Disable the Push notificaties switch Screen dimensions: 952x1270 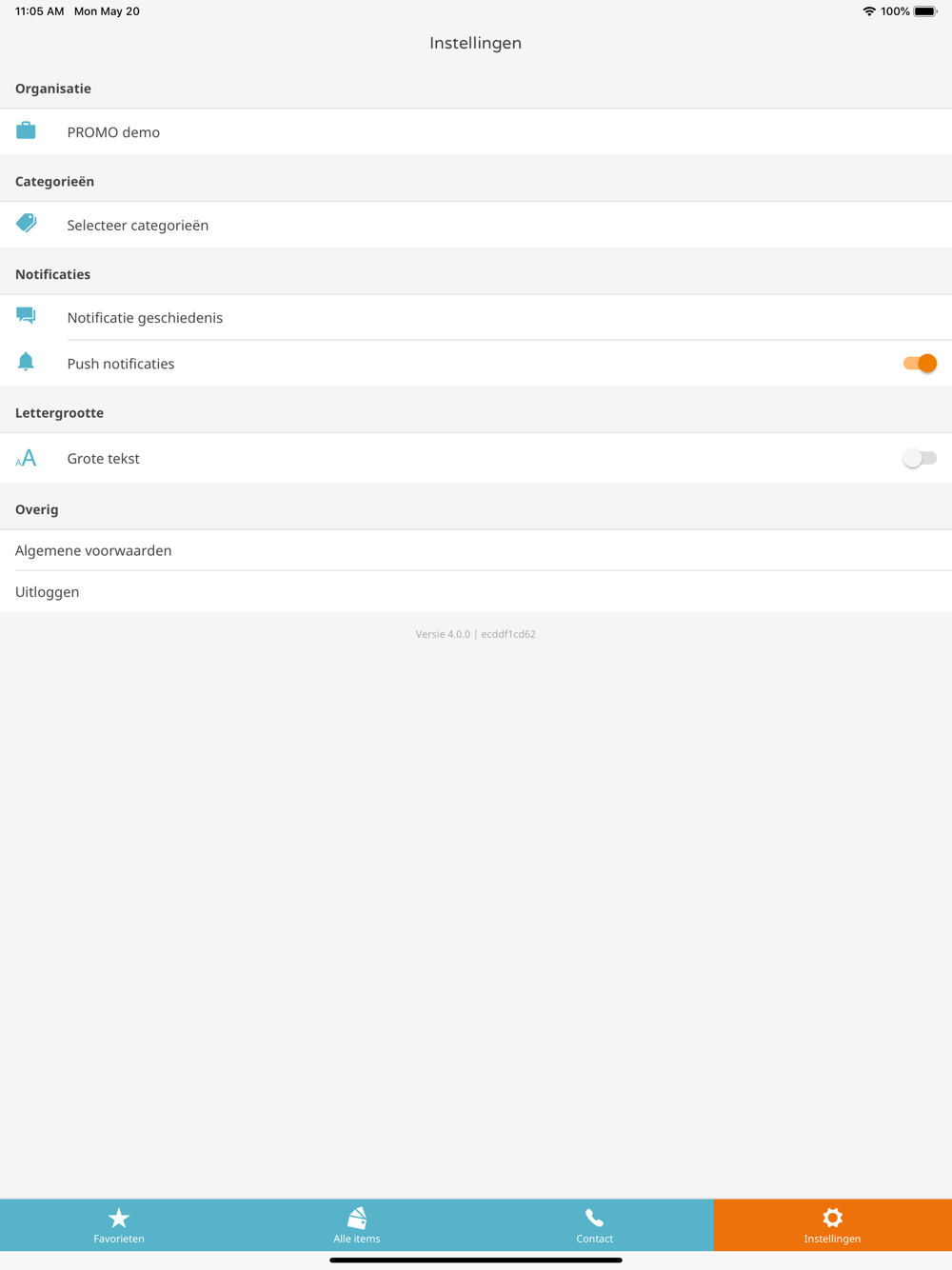point(920,363)
